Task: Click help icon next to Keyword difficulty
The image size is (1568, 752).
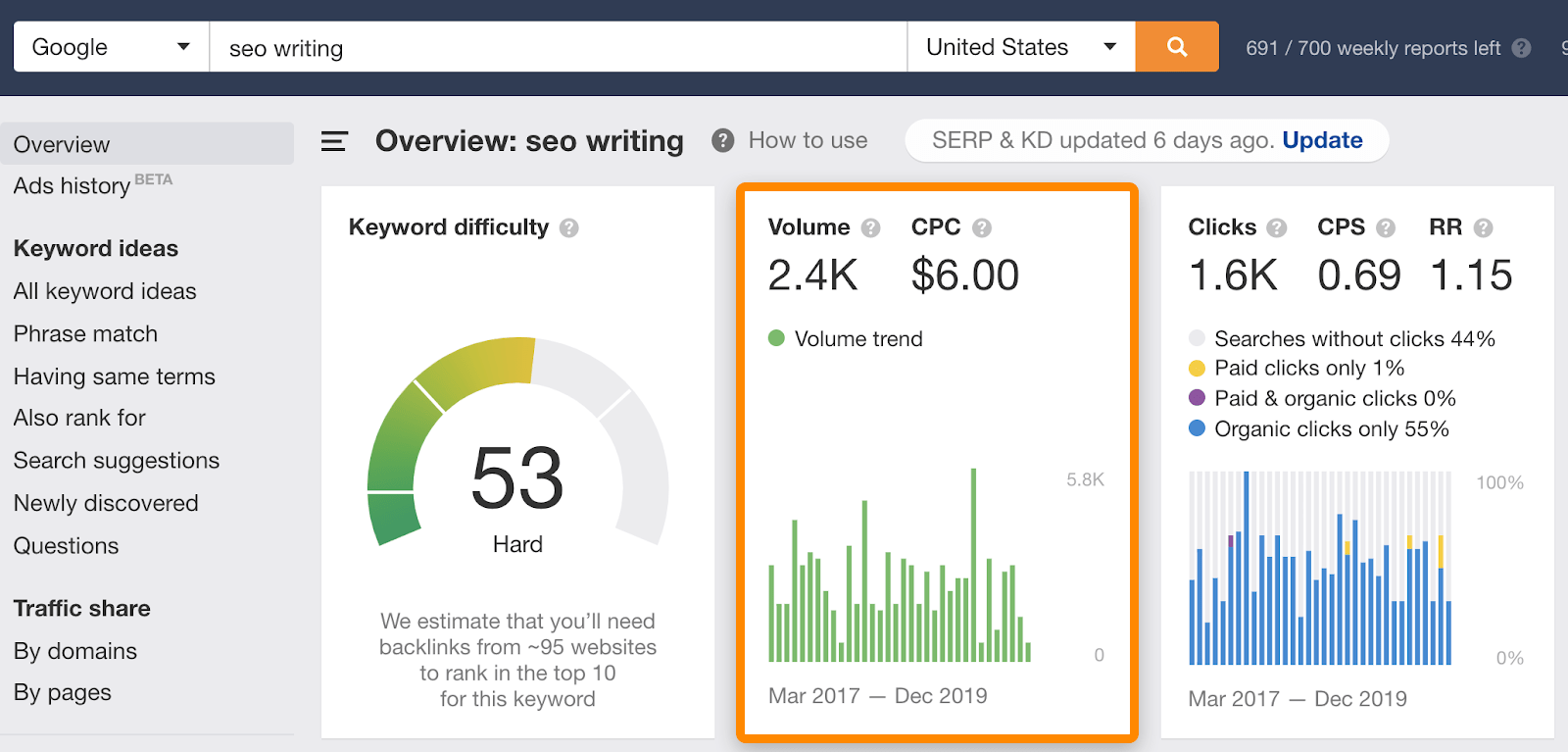Action: pyautogui.click(x=569, y=228)
